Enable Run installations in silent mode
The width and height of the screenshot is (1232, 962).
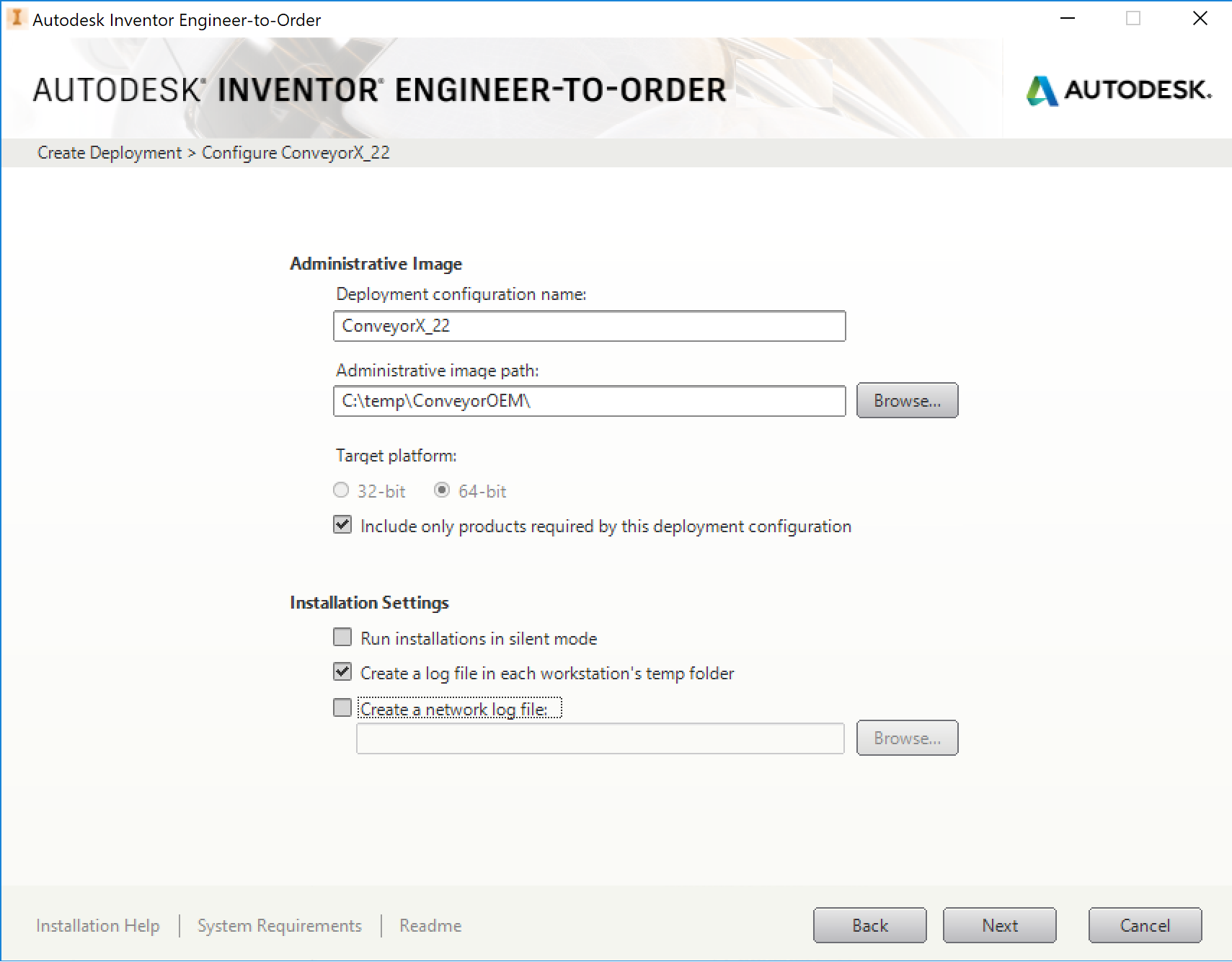pos(342,638)
